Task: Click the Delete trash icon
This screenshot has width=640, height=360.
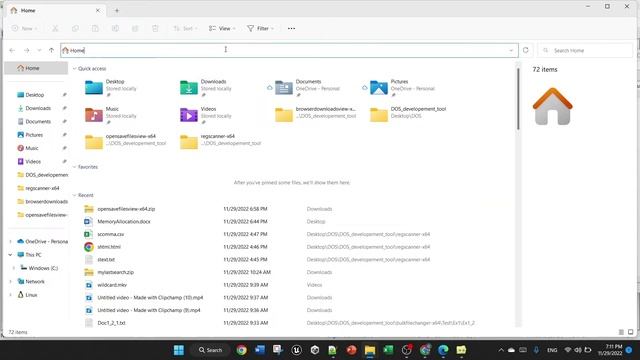Action: point(155,29)
